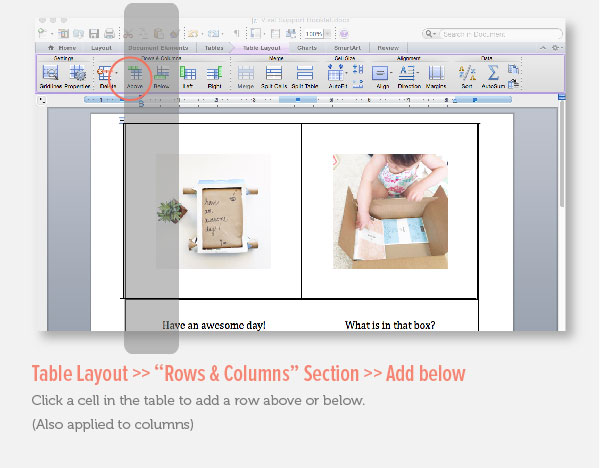Open New from Template gallery icon
The height and width of the screenshot is (468, 600).
coord(63,34)
